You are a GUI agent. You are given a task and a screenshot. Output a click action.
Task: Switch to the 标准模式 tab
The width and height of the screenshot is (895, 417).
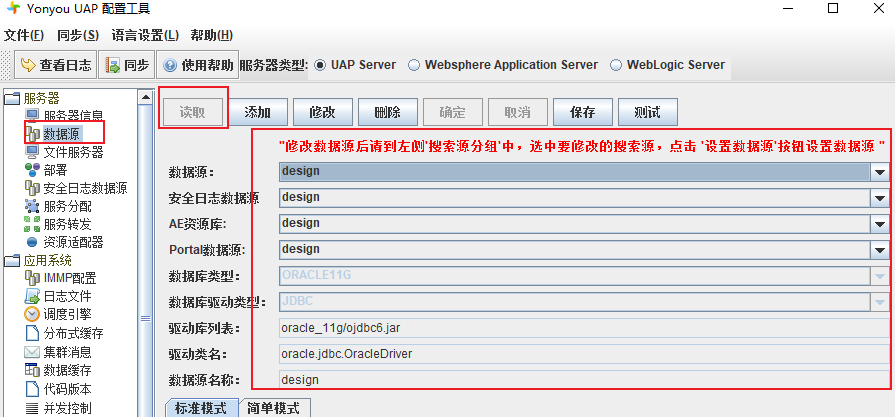200,408
